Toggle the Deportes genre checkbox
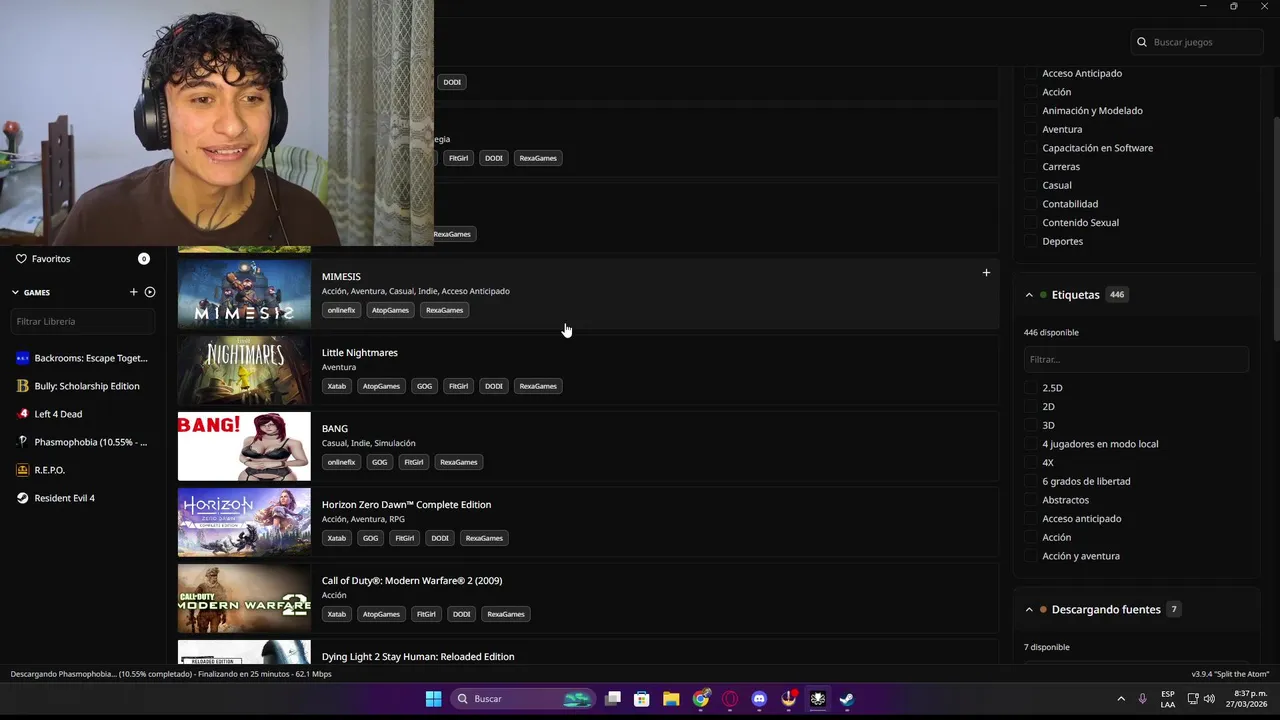The height and width of the screenshot is (720, 1280). (x=1030, y=241)
